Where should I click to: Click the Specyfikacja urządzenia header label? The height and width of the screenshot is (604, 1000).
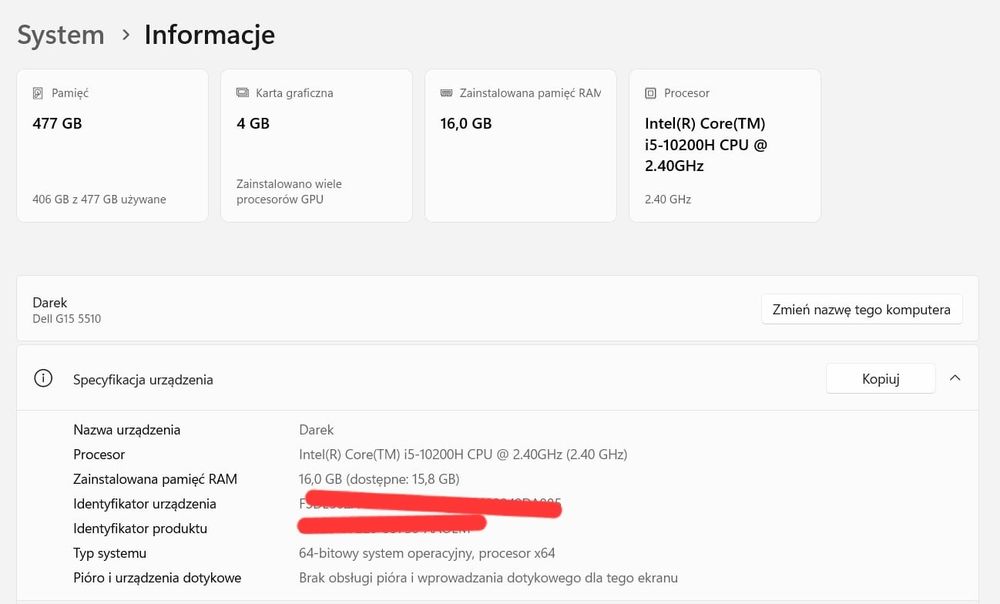[x=143, y=380]
